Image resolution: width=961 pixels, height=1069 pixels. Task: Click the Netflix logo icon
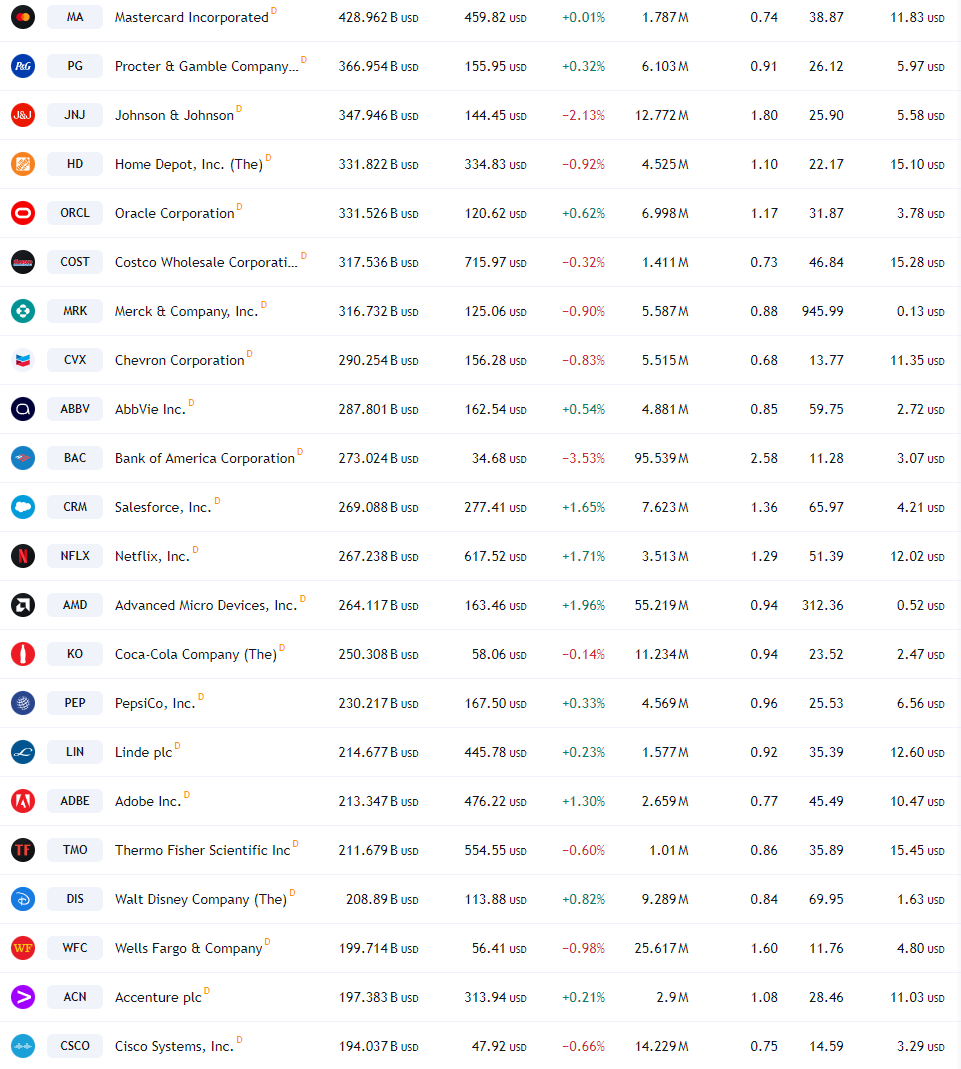[23, 556]
